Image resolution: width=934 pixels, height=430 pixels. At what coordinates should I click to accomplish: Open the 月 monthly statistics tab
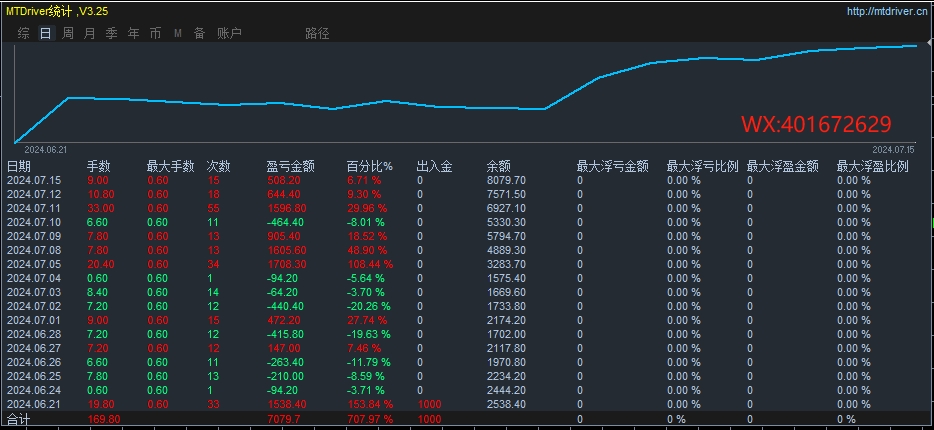pos(89,33)
